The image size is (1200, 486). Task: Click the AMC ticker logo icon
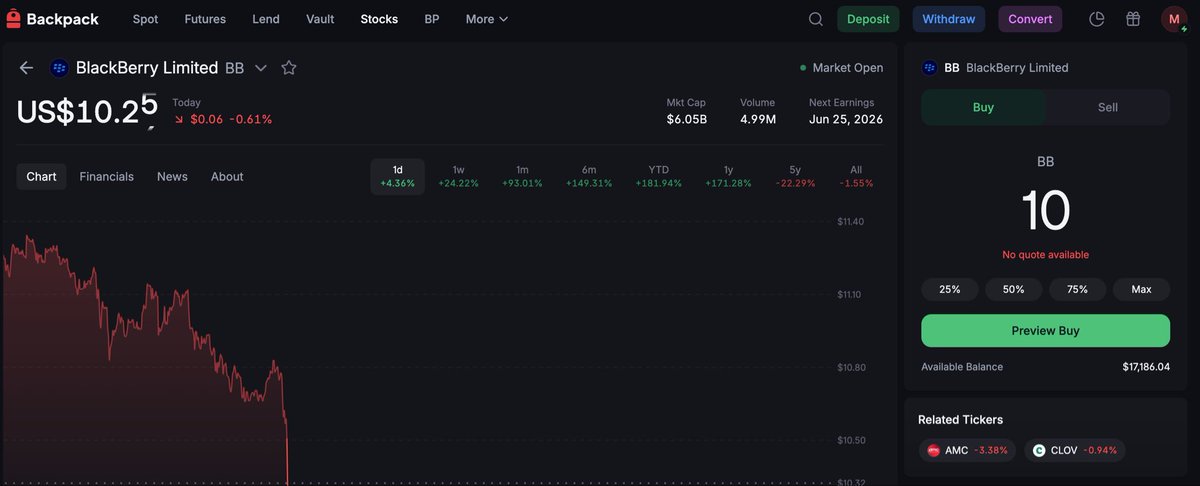click(933, 450)
